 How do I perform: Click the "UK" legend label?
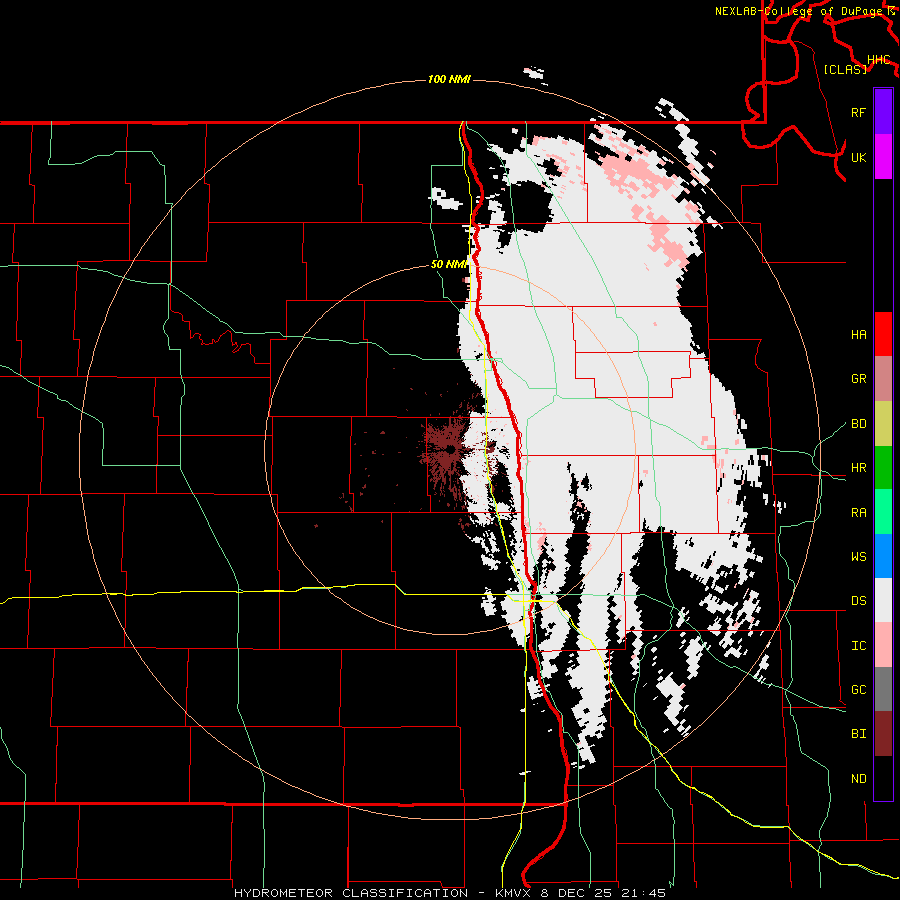[858, 157]
